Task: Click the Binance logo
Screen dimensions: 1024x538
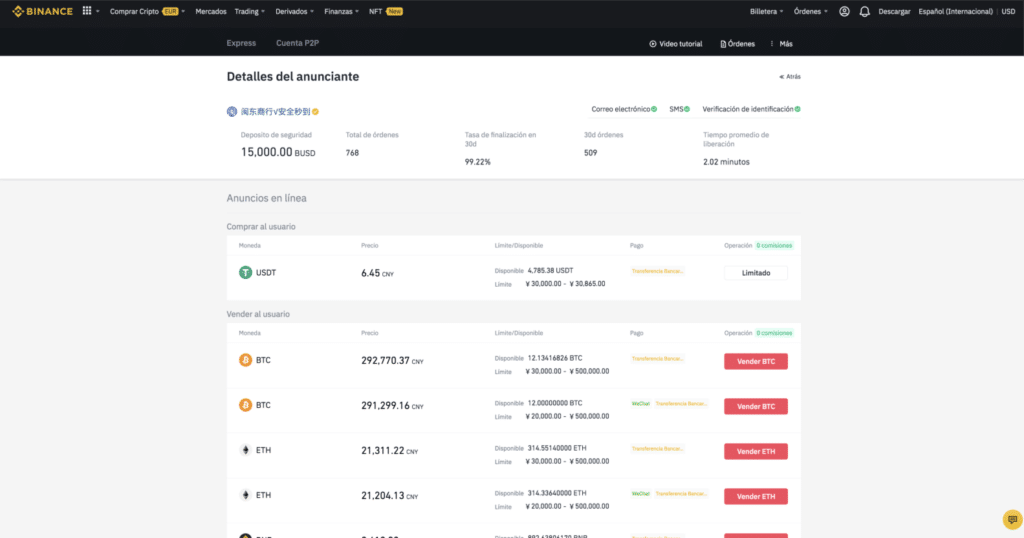Action: [x=42, y=11]
